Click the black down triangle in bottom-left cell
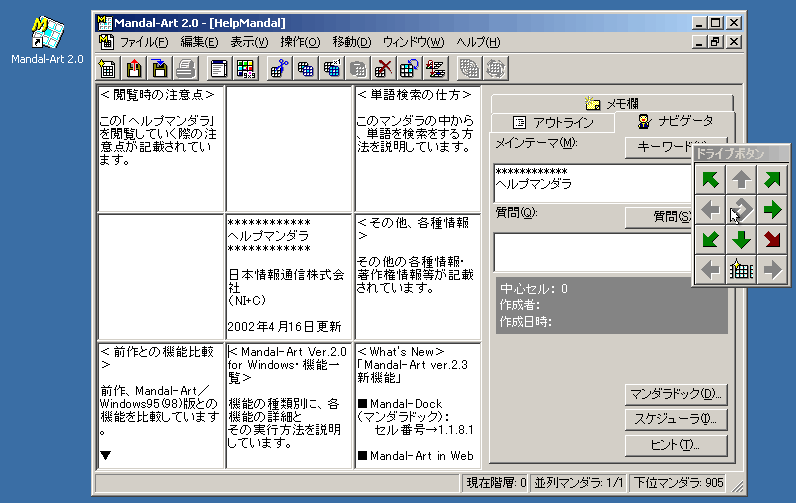Image resolution: width=796 pixels, height=503 pixels. click(x=106, y=455)
